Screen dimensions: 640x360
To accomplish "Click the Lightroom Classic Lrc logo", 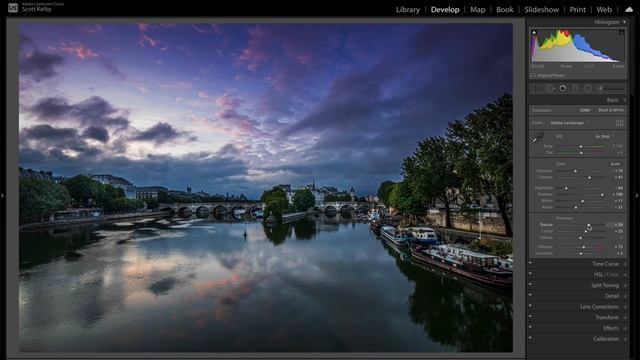I will point(13,7).
